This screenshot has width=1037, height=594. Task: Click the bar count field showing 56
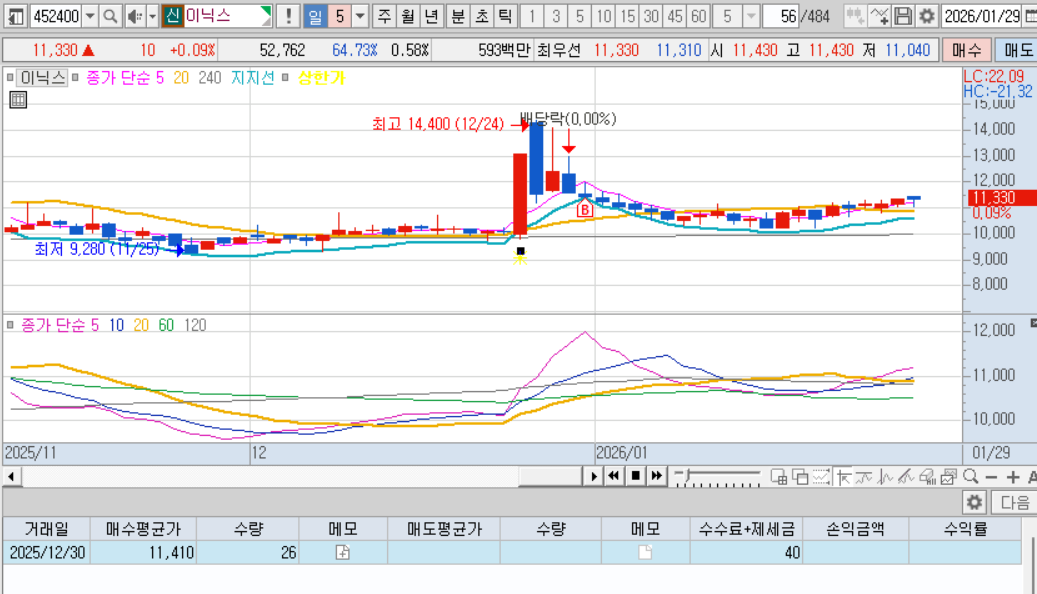(780, 16)
